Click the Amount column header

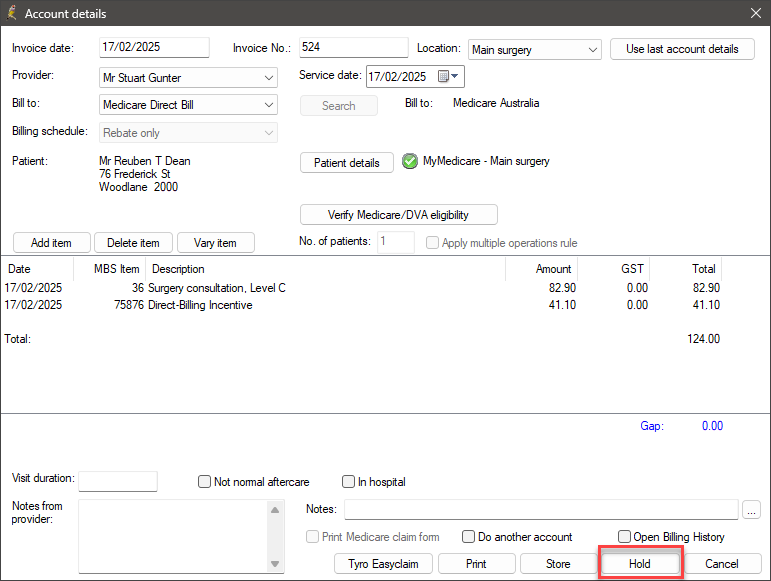click(541, 269)
